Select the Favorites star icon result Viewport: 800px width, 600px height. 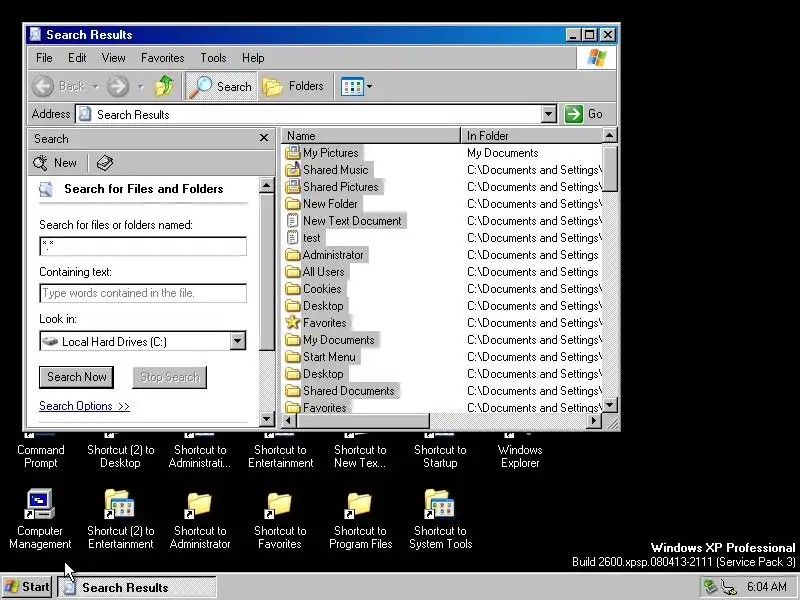[293, 322]
